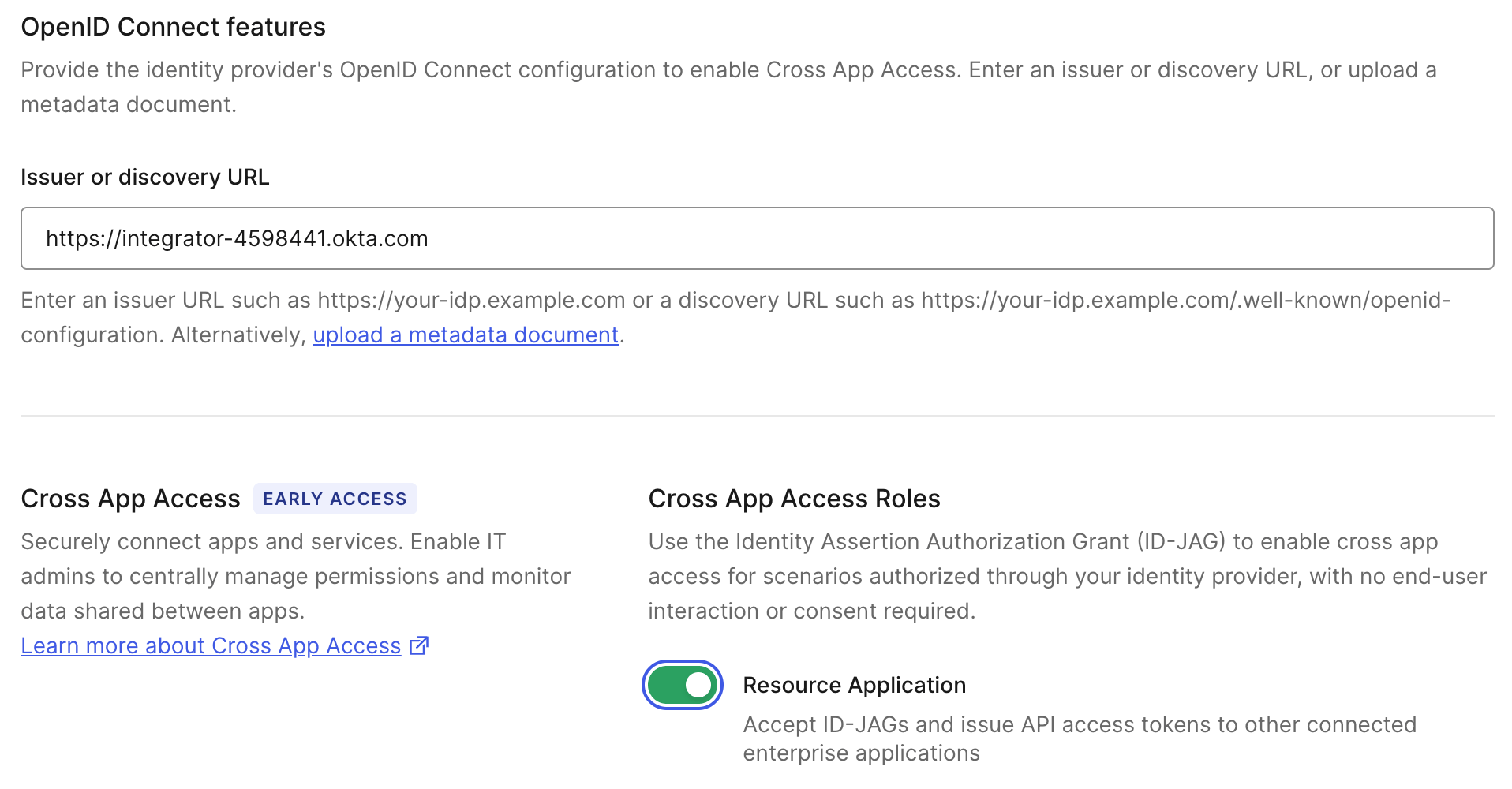Click the EARLY ACCESS badge
This screenshot has height=789, width=1512.
click(335, 499)
